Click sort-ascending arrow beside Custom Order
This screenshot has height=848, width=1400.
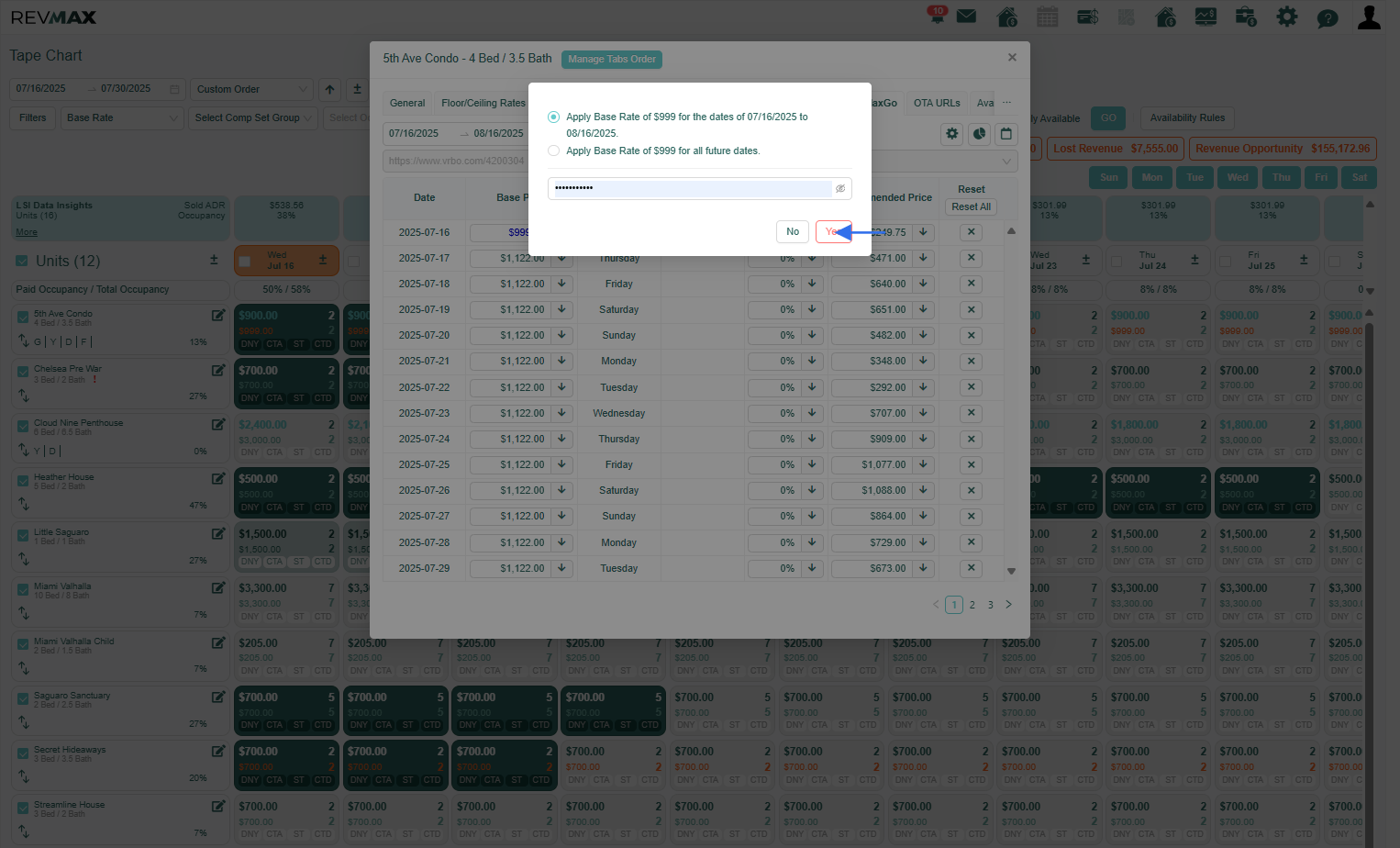tap(329, 89)
